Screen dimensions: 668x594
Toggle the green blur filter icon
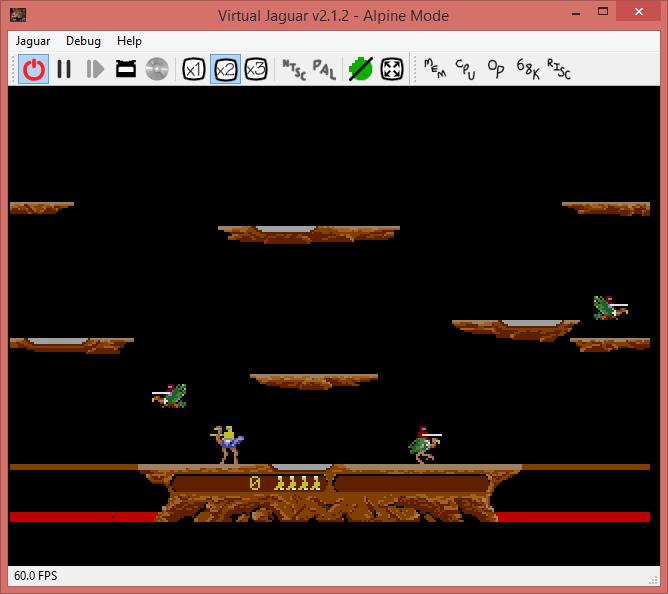(x=361, y=69)
